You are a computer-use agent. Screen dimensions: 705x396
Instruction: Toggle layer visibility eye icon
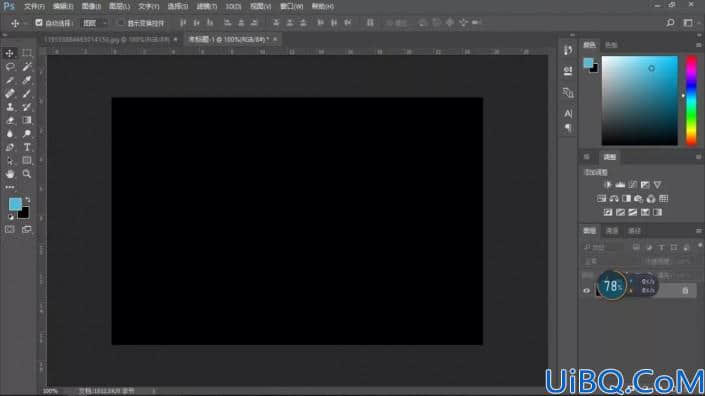pos(587,291)
